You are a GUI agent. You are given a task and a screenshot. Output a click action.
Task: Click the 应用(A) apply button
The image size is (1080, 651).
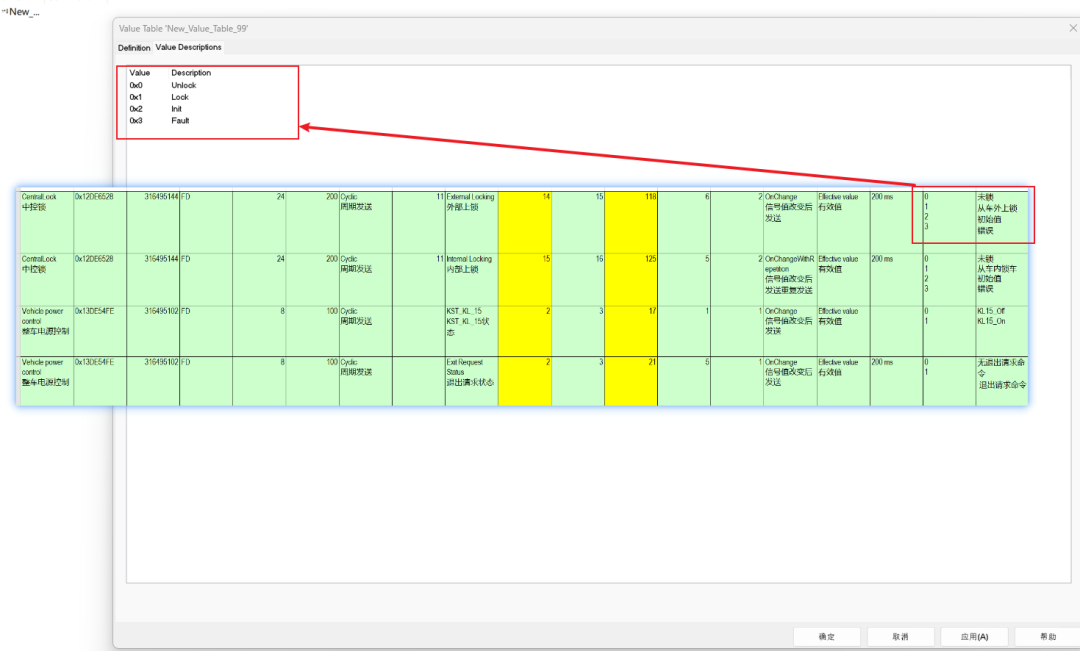point(973,636)
